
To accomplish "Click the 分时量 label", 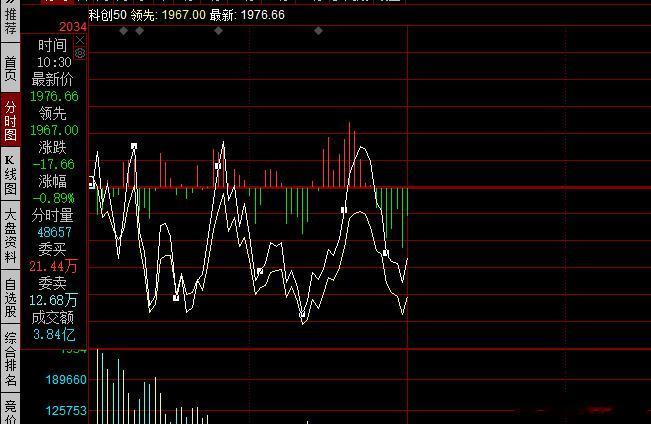I will (x=52, y=215).
